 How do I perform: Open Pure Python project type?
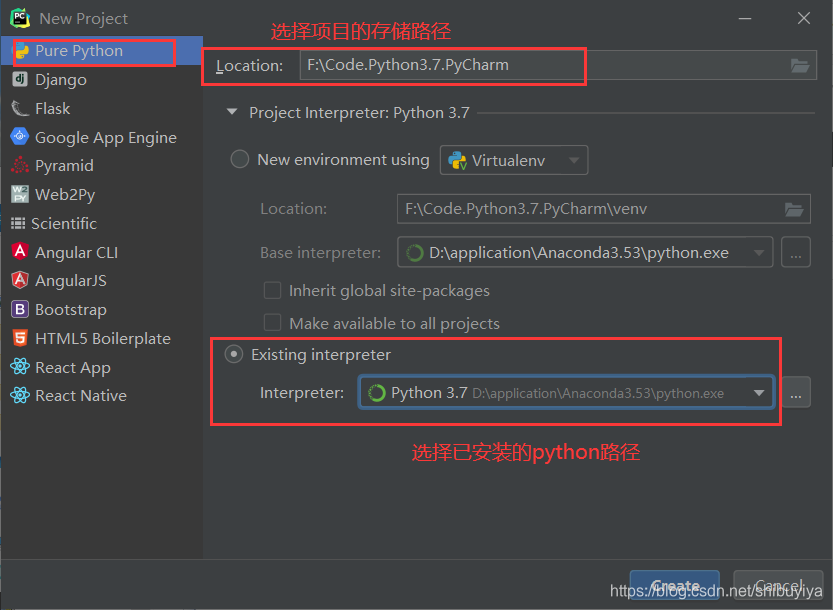[102, 50]
